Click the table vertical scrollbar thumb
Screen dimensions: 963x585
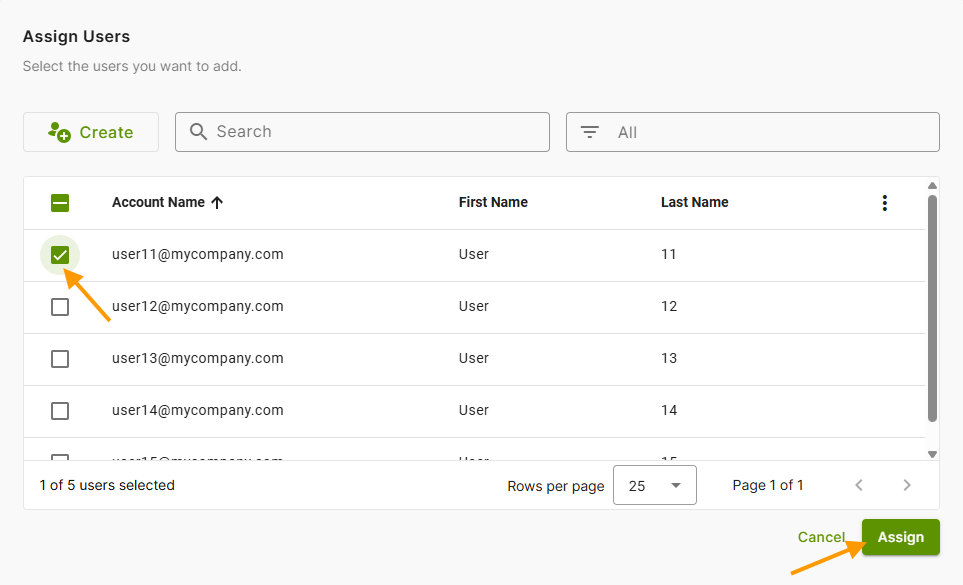coord(932,309)
